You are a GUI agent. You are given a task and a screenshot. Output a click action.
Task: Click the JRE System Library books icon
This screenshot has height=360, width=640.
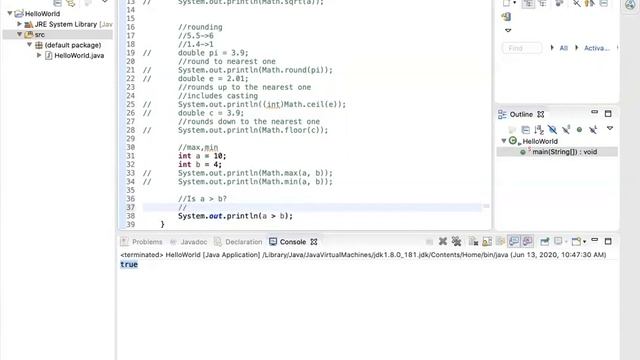(29, 24)
